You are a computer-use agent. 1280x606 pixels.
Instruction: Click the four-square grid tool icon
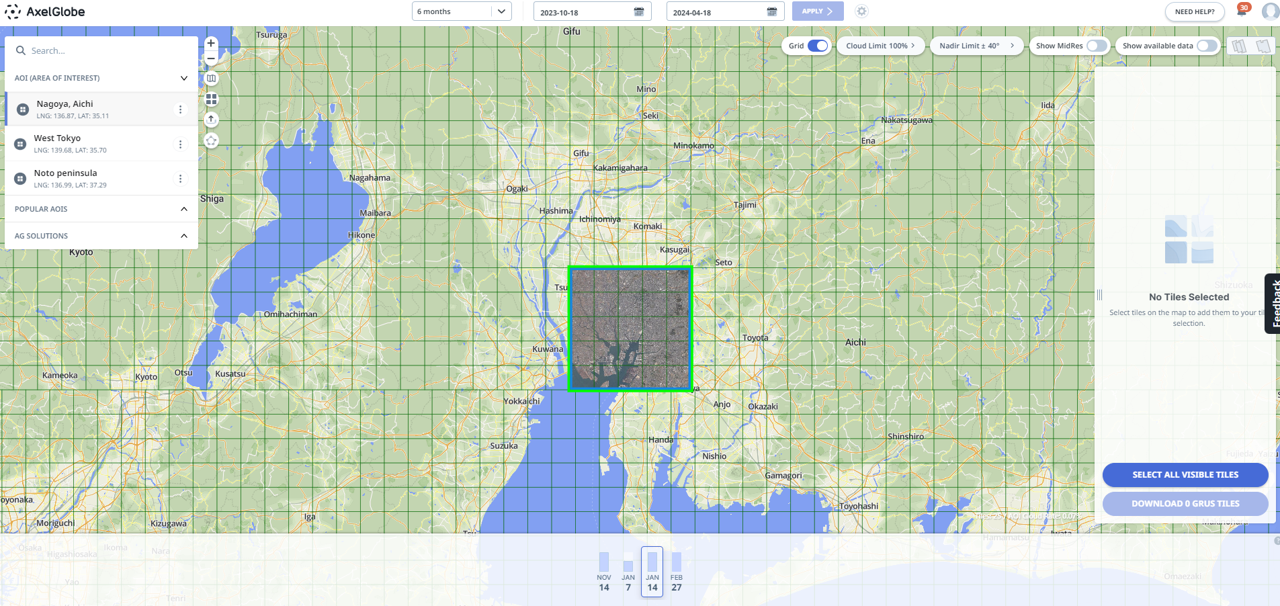pos(211,99)
